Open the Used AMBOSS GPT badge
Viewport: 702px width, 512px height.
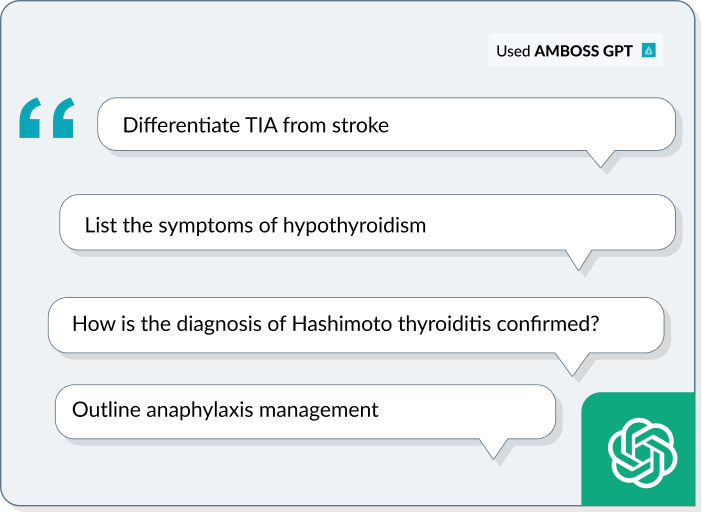(x=575, y=50)
